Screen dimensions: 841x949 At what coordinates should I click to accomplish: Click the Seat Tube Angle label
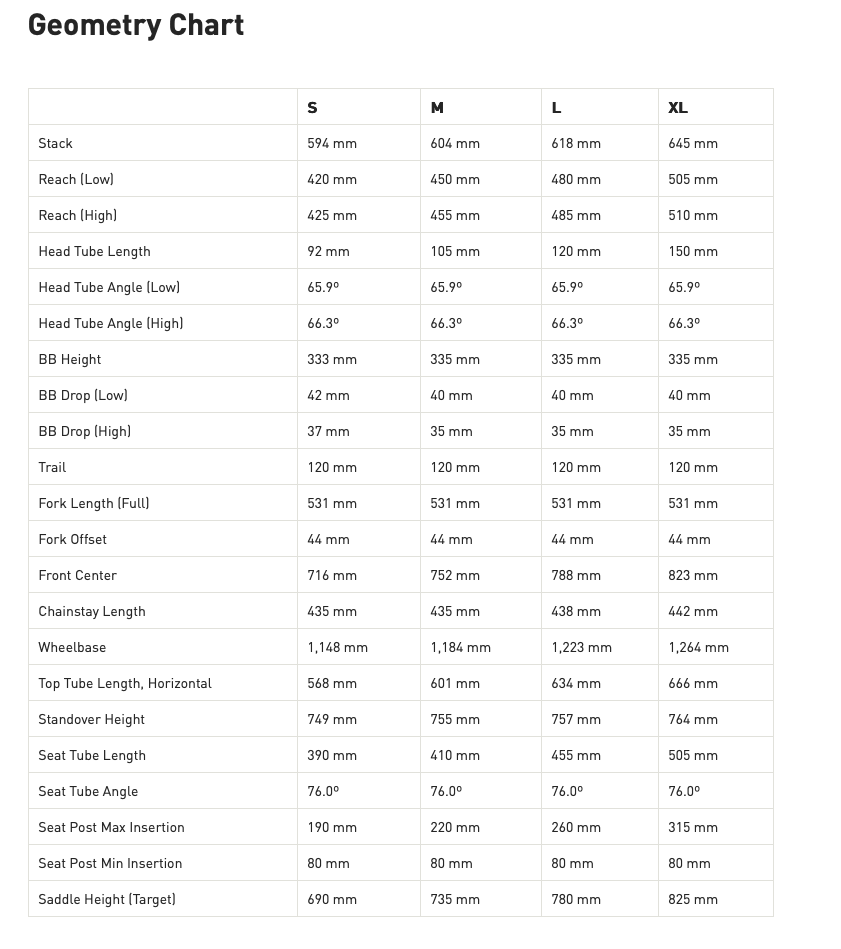click(88, 792)
